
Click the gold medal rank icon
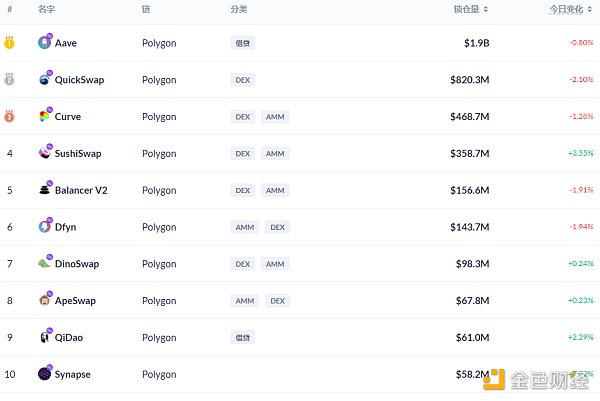(9, 43)
